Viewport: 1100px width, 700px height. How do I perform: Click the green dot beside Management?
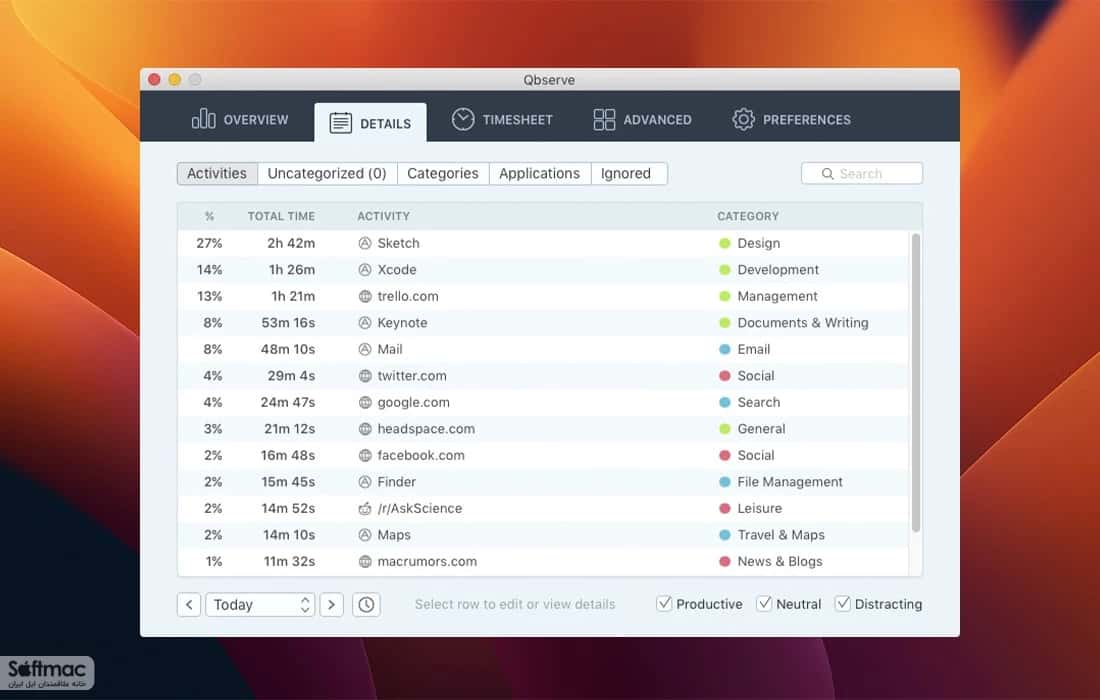click(x=725, y=297)
